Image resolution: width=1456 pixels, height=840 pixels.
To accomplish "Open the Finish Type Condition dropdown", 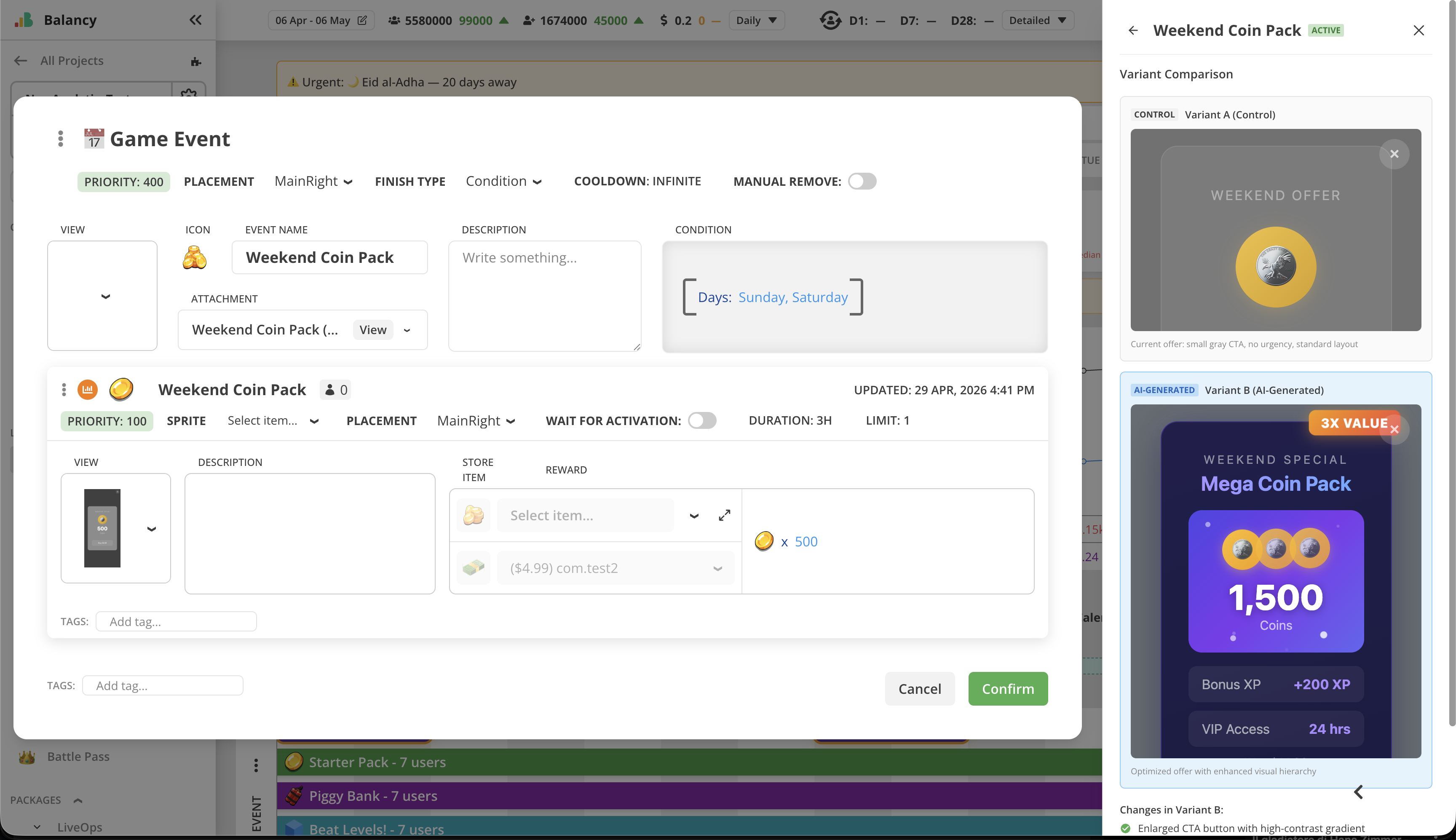I will (503, 181).
